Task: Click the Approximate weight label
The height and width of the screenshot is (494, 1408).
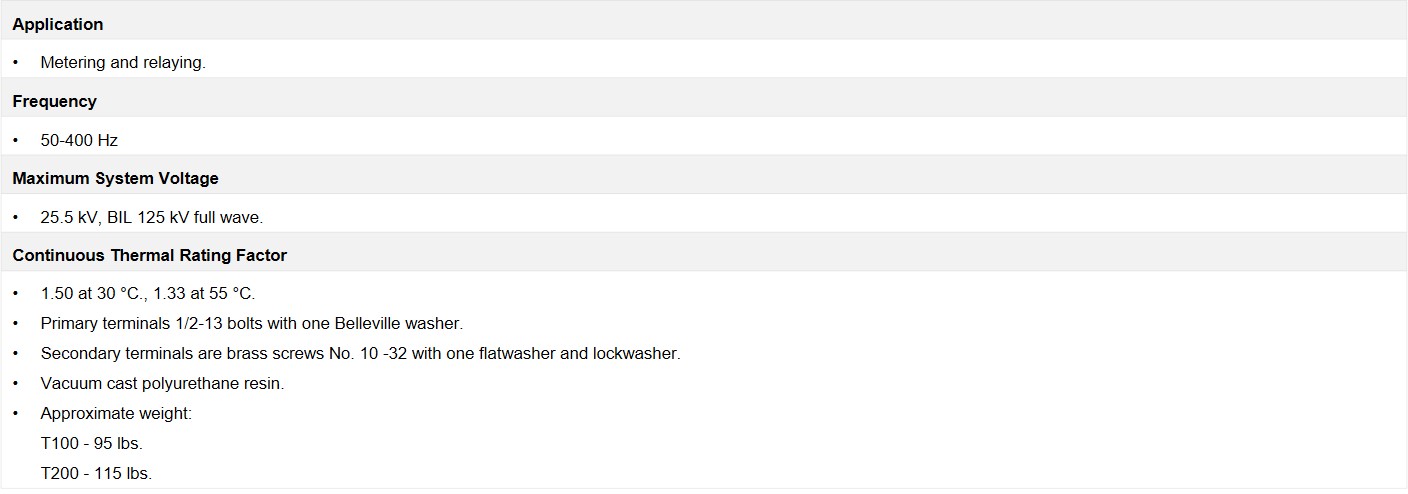Action: 116,413
